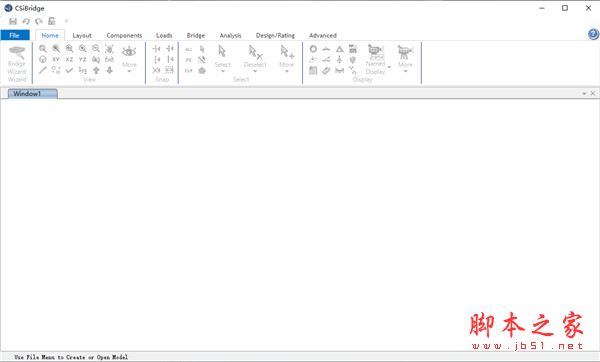Click the CLR clear selection icon
This screenshot has width=600, height=362.
(189, 71)
